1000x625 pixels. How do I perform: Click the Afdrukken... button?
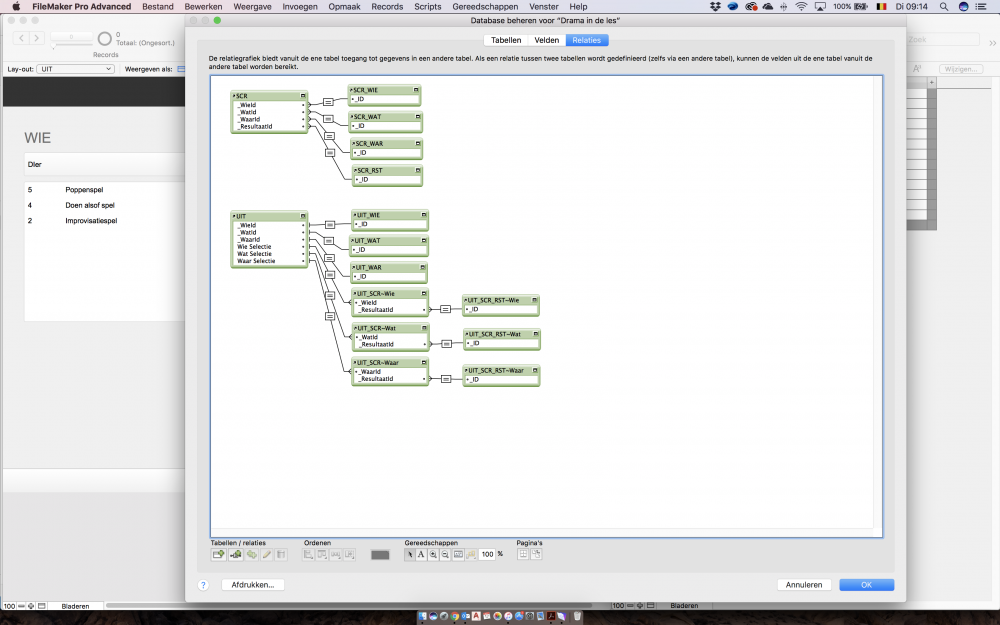(253, 585)
